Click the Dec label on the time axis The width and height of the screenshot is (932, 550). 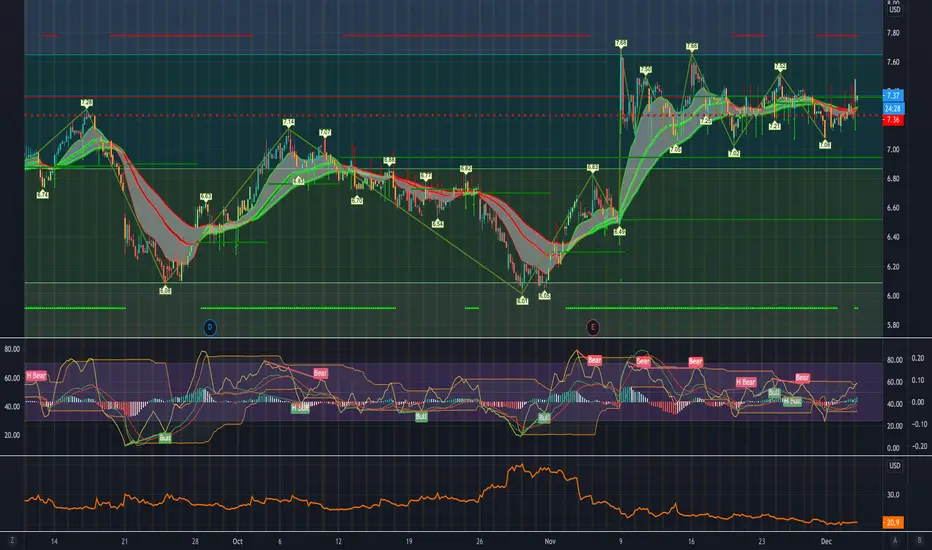(826, 542)
